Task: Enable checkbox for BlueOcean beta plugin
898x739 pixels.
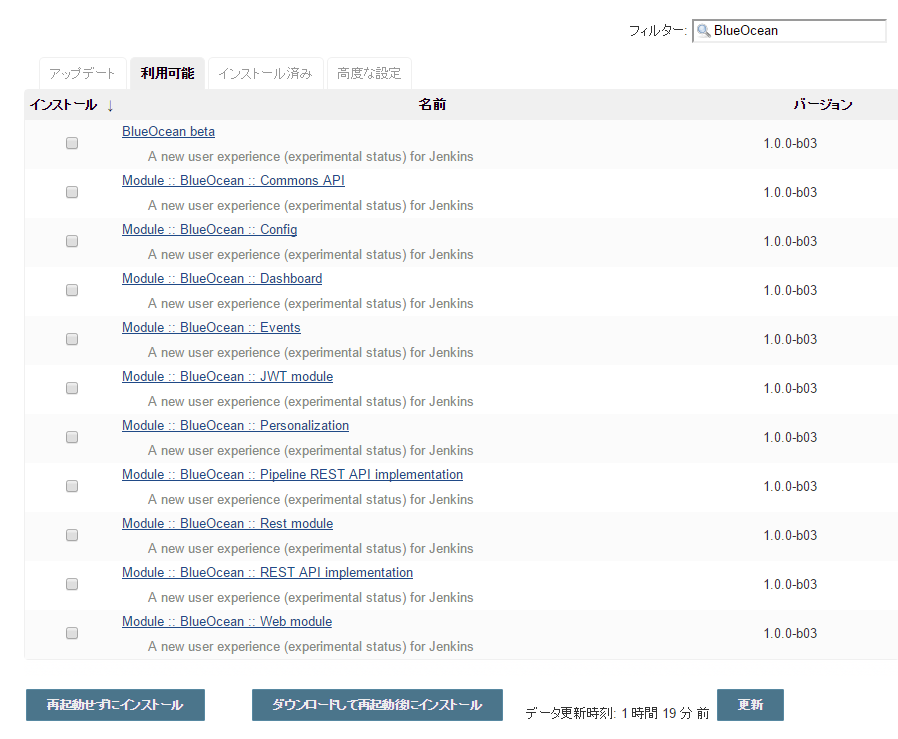Action: pyautogui.click(x=71, y=142)
